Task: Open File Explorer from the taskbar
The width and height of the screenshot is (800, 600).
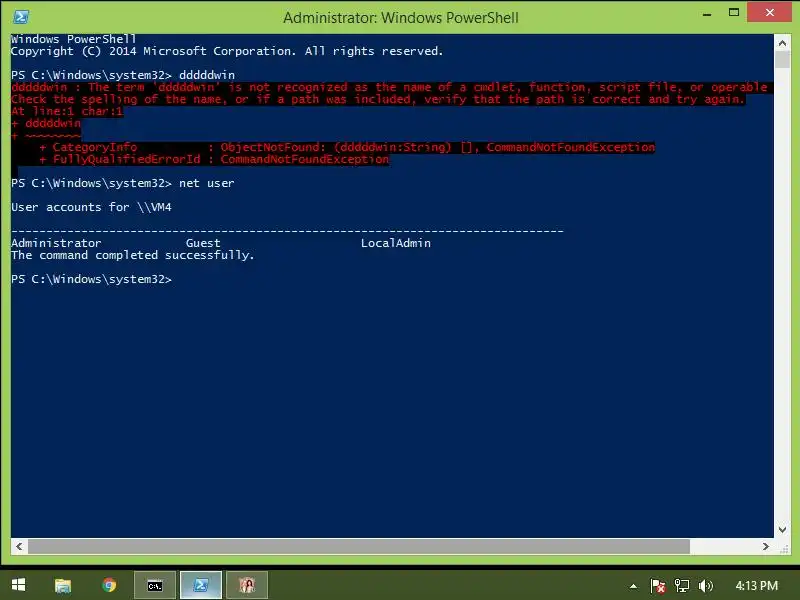Action: pyautogui.click(x=63, y=585)
